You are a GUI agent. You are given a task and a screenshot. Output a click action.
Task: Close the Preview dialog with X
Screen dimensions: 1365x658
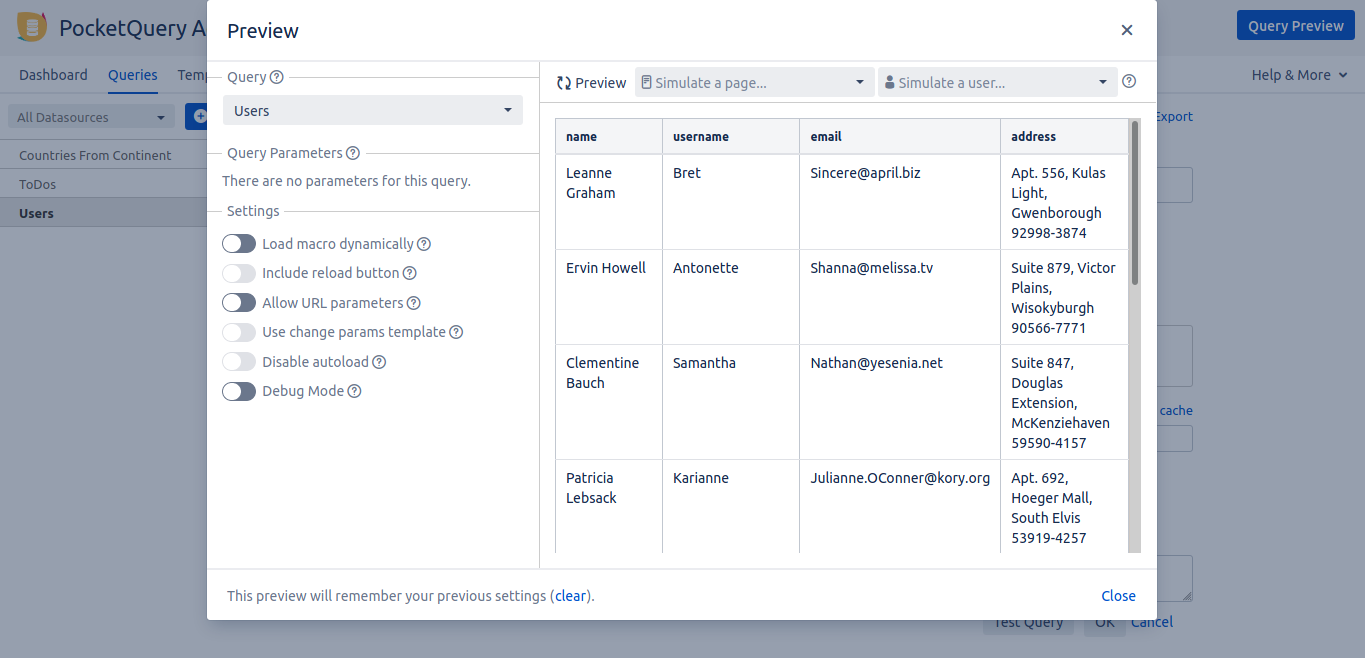click(x=1127, y=30)
